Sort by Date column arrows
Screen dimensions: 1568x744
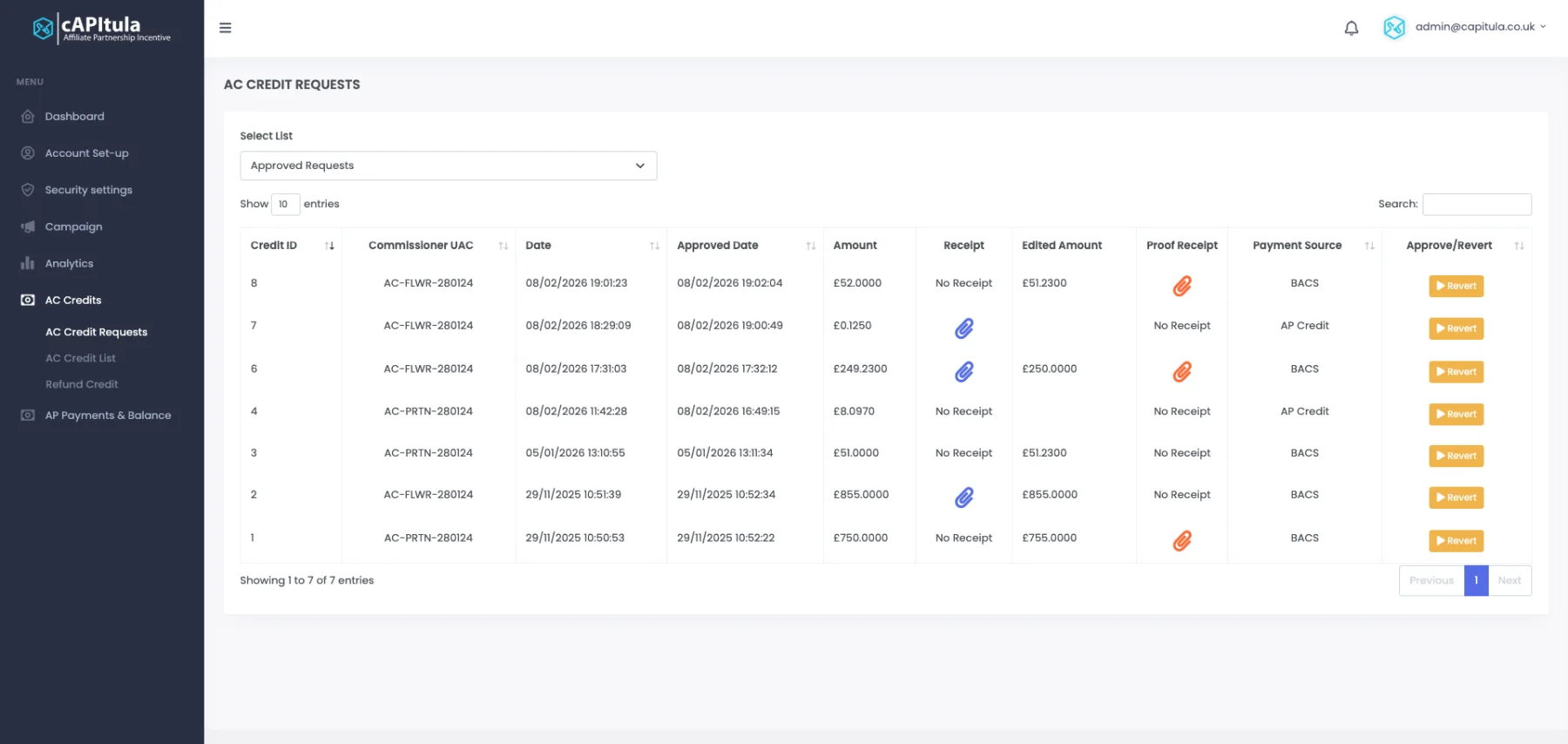654,246
